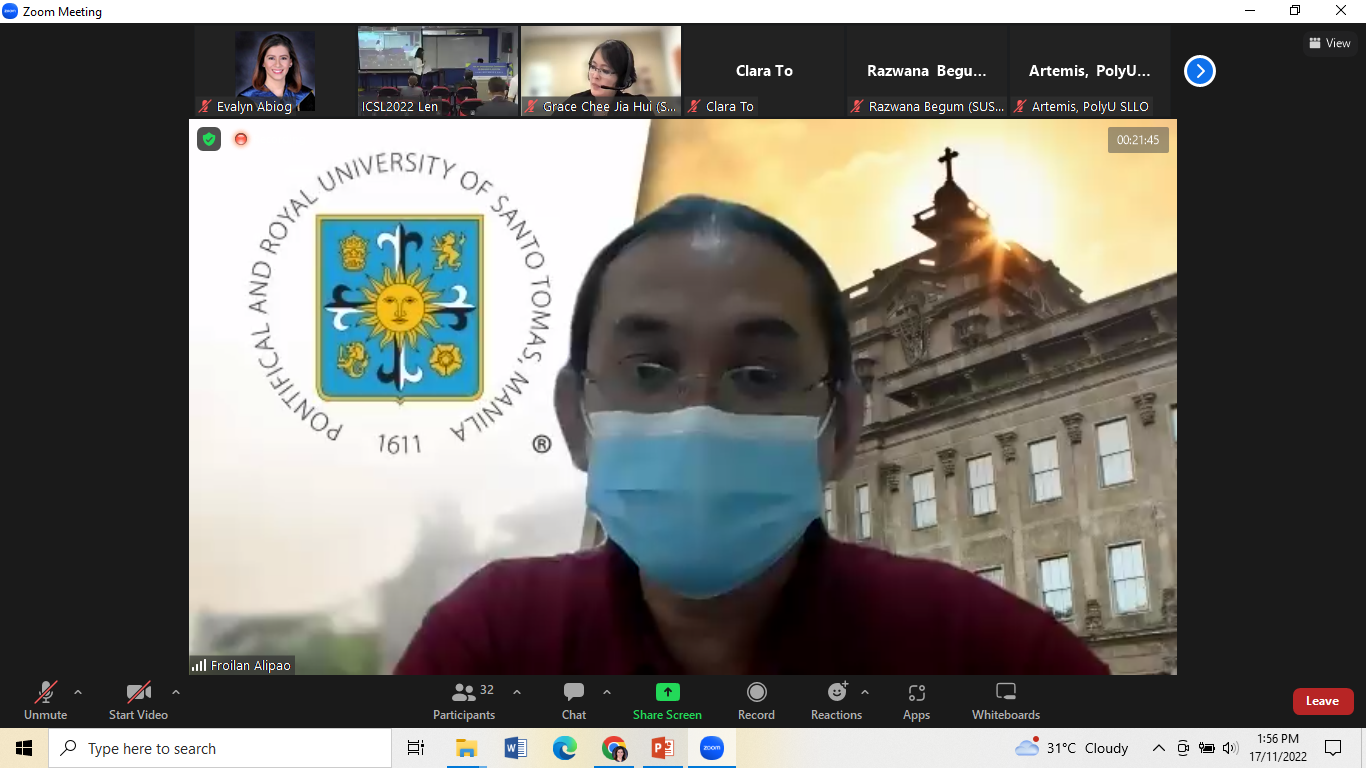The image size is (1366, 768).
Task: Open the Apps panel
Action: (x=916, y=700)
